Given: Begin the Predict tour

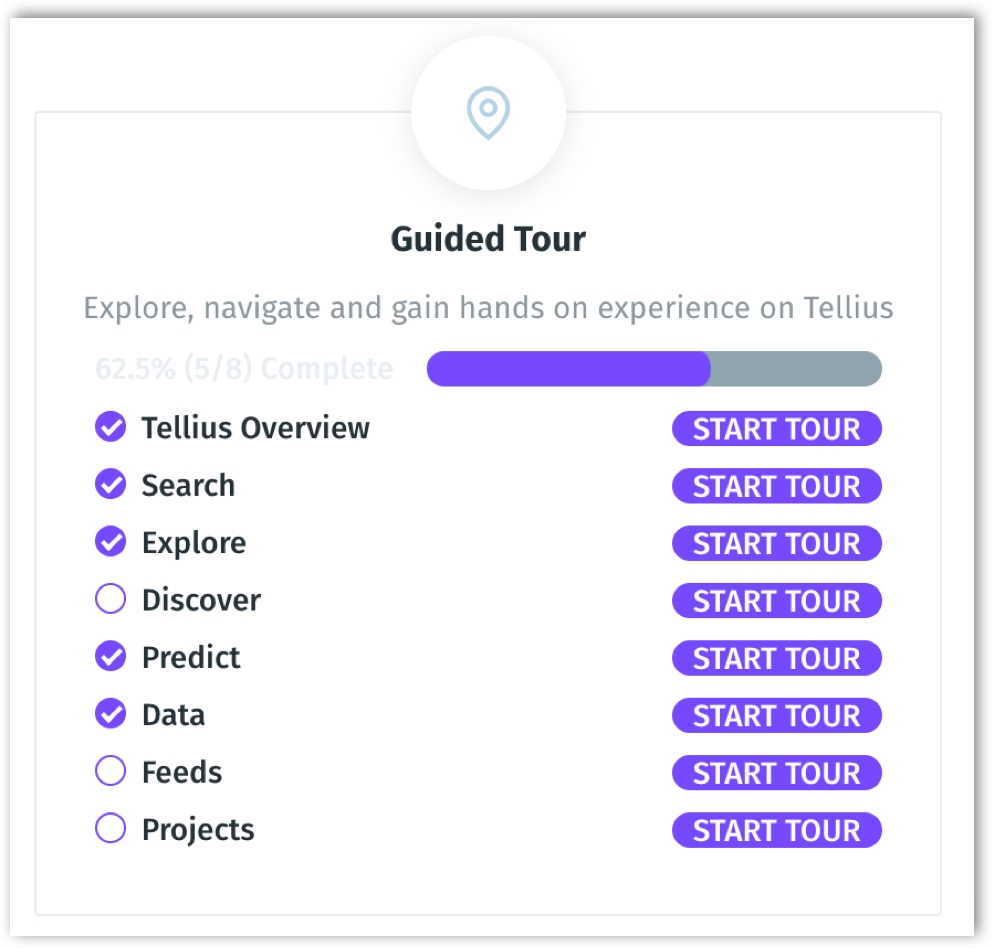Looking at the screenshot, I should click(776, 658).
